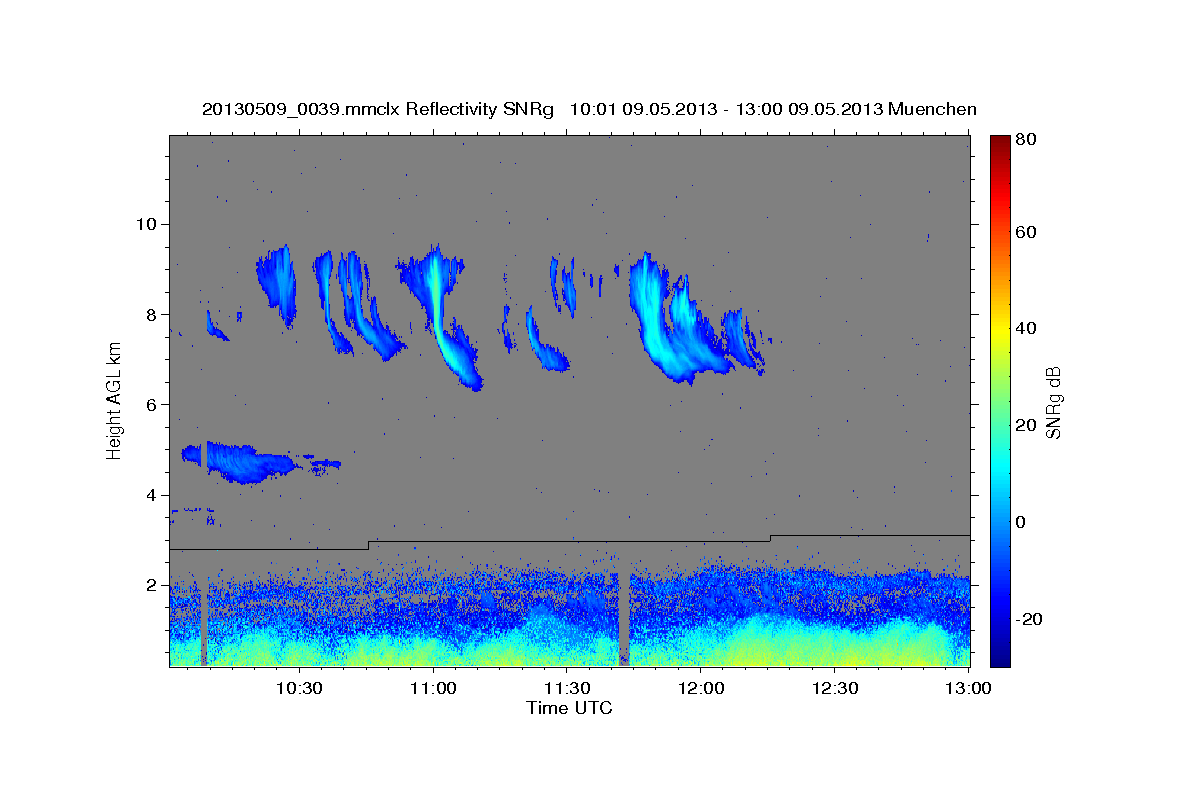
Task: Click the height tick label 6
Action: [152, 404]
